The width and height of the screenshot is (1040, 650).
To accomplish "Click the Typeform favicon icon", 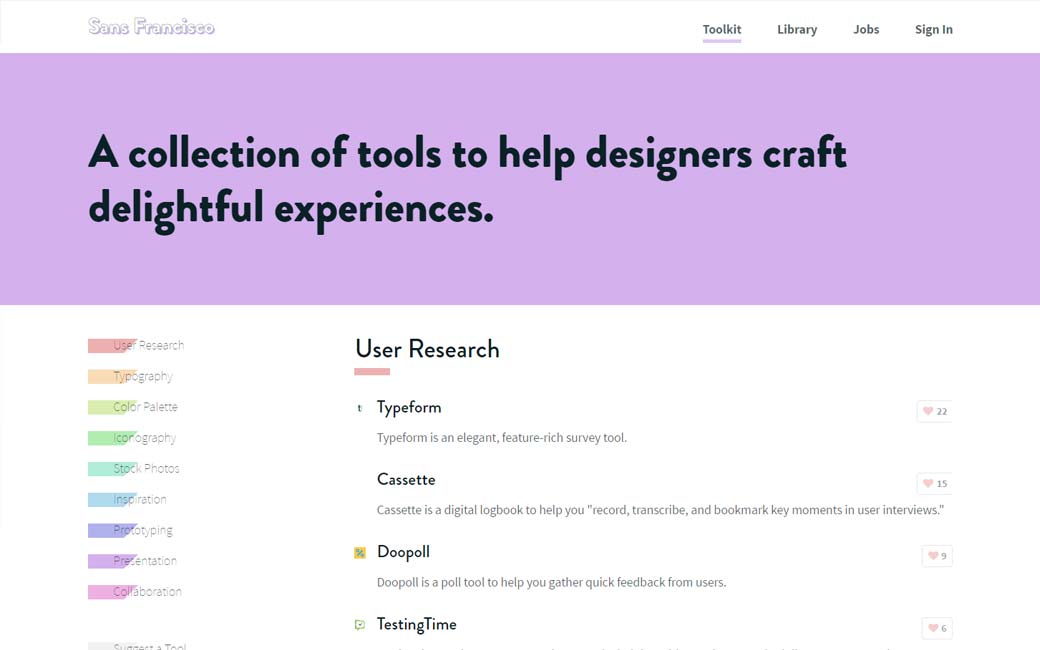I will (x=360, y=408).
